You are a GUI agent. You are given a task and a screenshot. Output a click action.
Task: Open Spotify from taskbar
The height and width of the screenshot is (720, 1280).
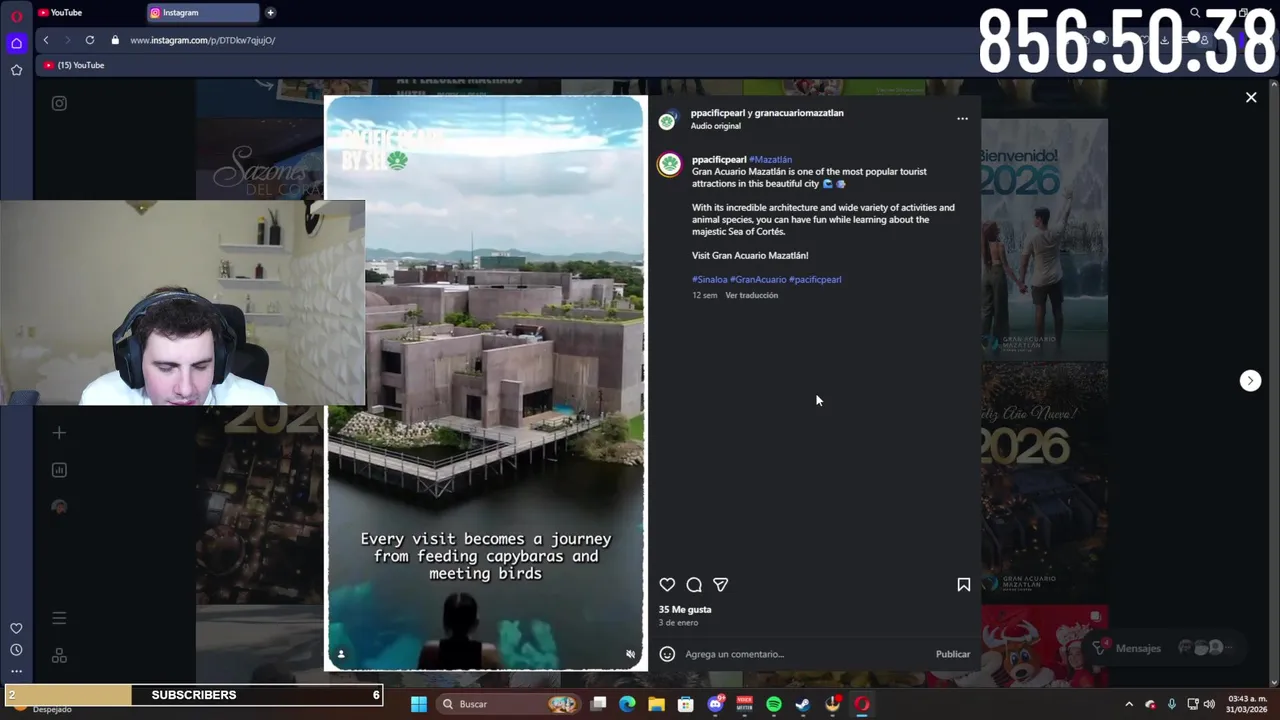coord(773,704)
